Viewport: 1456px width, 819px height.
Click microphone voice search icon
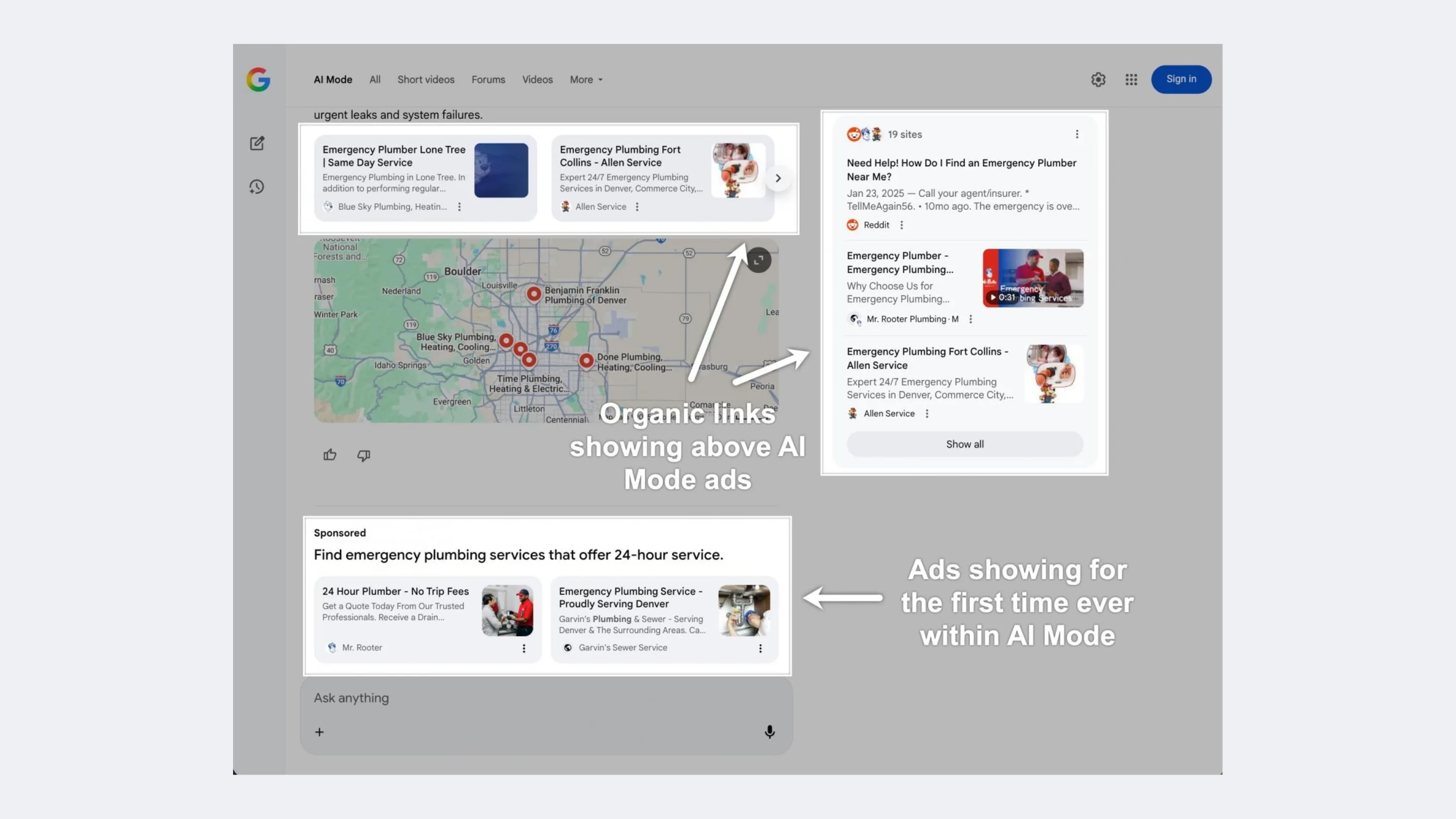769,732
